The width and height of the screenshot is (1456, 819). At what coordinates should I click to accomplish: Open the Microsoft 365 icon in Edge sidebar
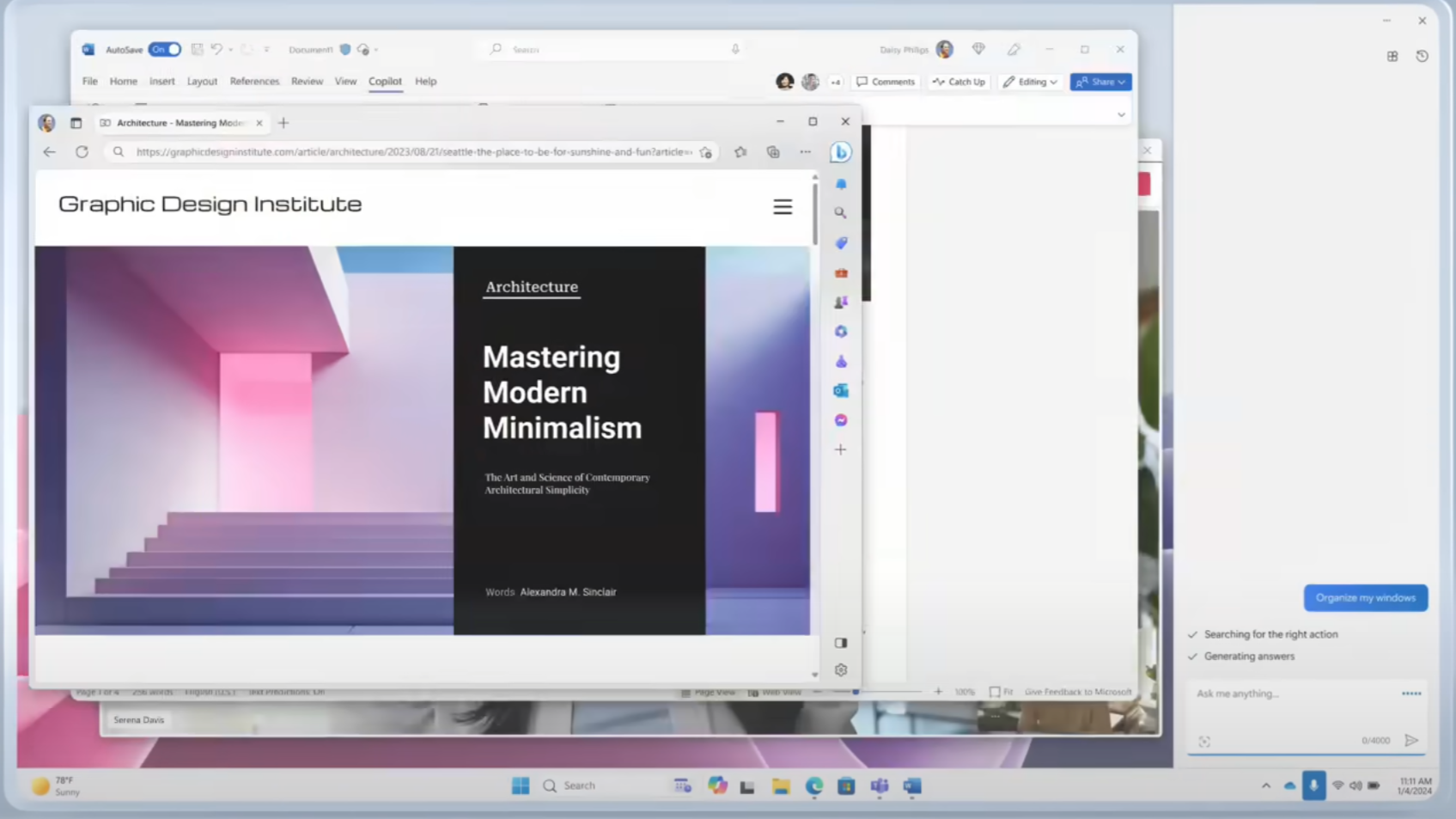pos(841,332)
